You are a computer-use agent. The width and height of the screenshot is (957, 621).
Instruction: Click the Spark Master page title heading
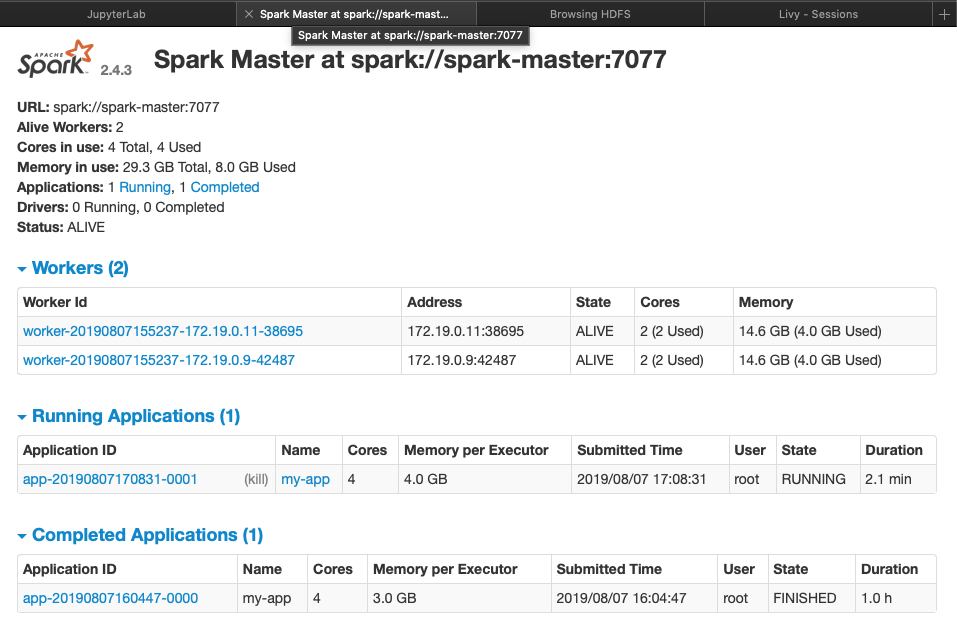click(x=410, y=60)
